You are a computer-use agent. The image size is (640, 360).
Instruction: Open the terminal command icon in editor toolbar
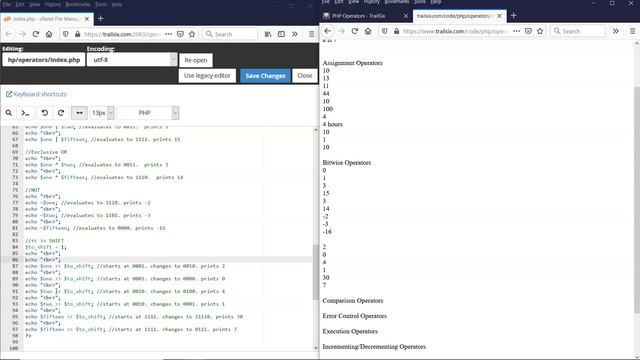(25, 113)
